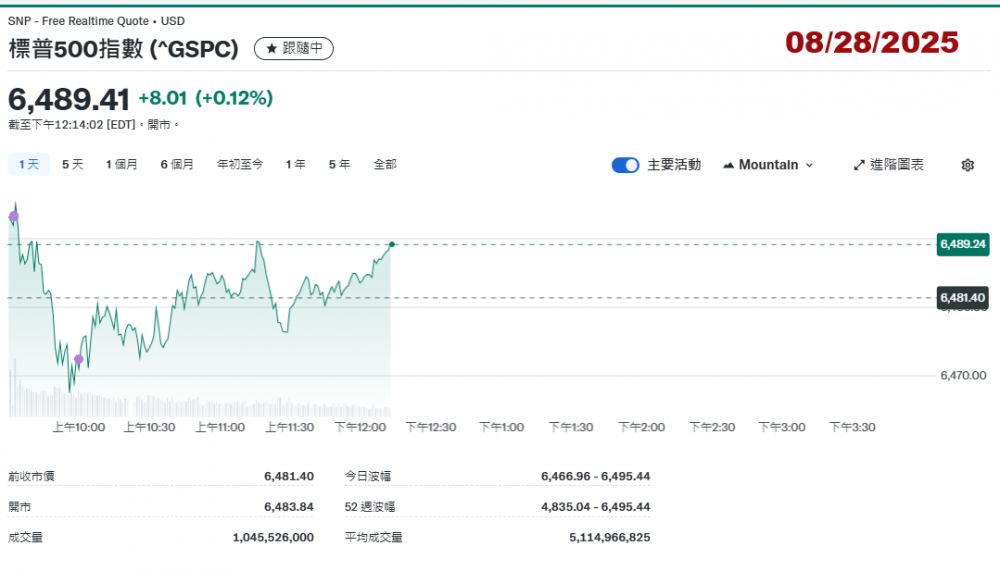Switch chart to 1年 range
1000x571 pixels.
tap(295, 164)
